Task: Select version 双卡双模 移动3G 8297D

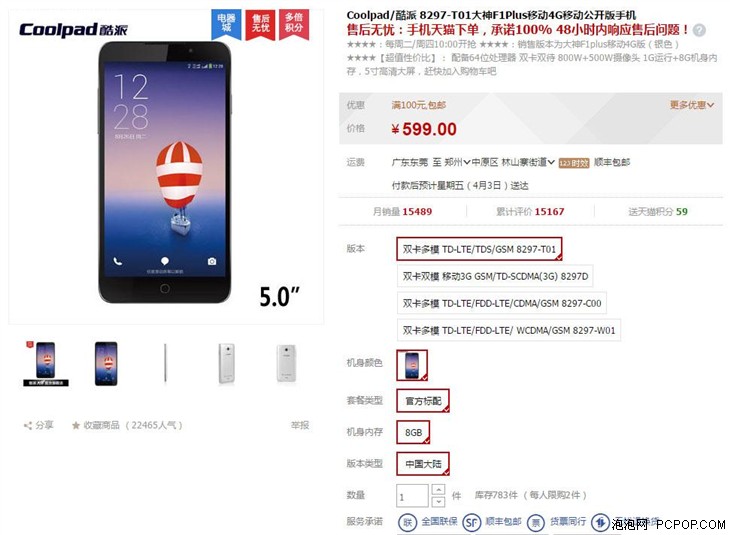Action: 494,276
